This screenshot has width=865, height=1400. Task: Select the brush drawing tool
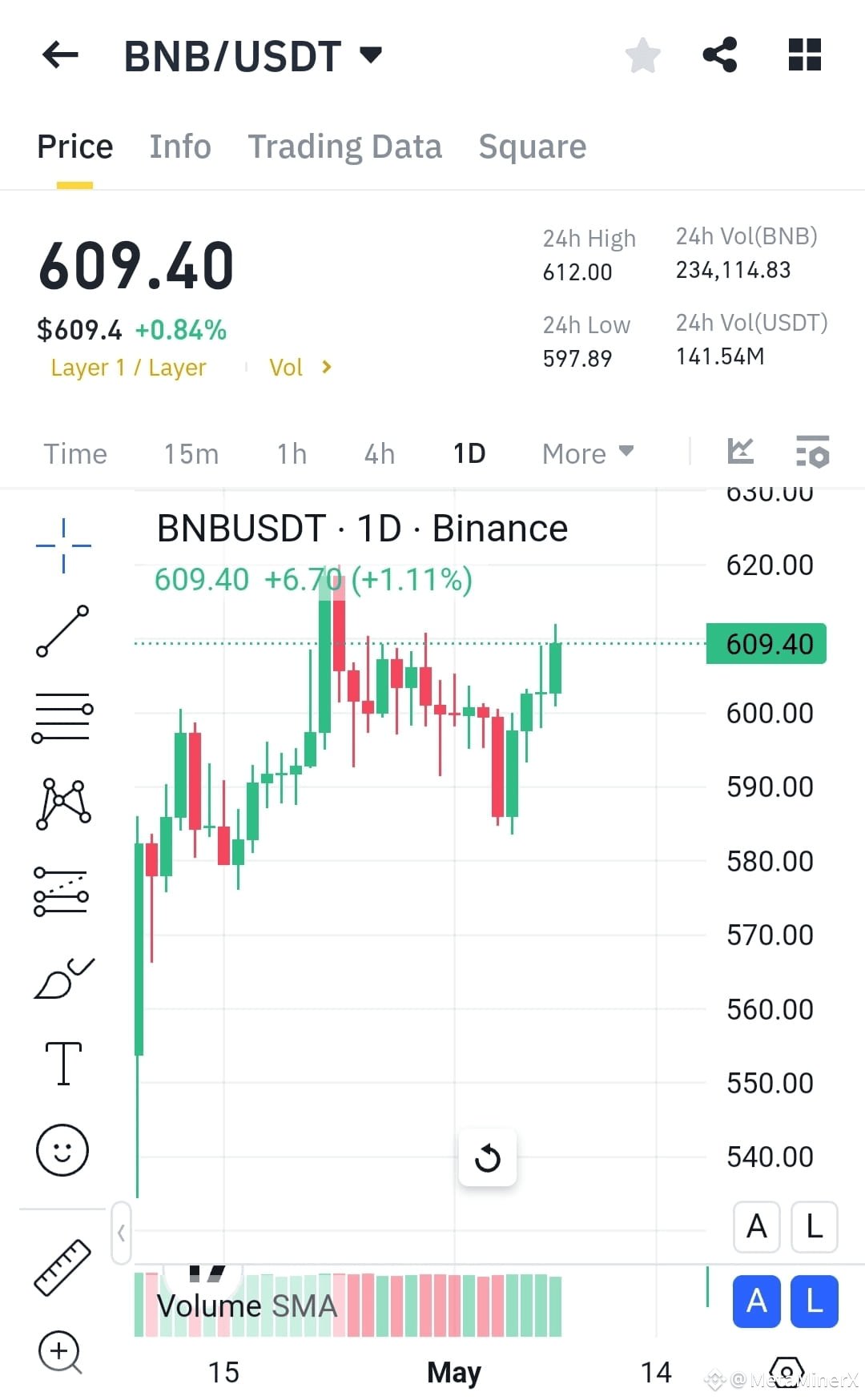coord(64,978)
